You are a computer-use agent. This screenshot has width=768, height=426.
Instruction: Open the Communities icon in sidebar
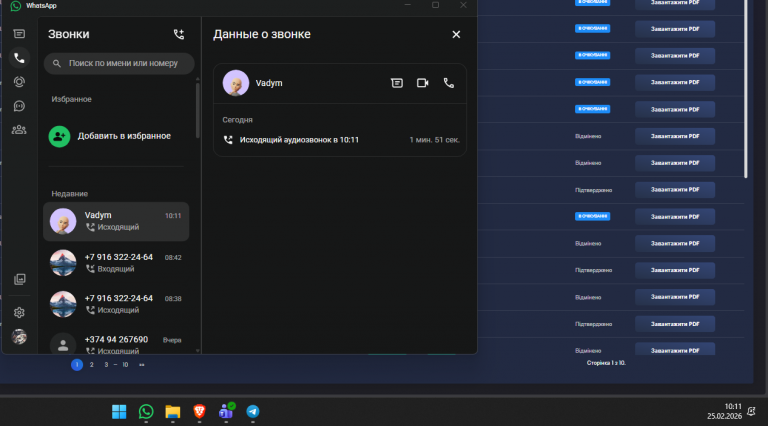[19, 130]
